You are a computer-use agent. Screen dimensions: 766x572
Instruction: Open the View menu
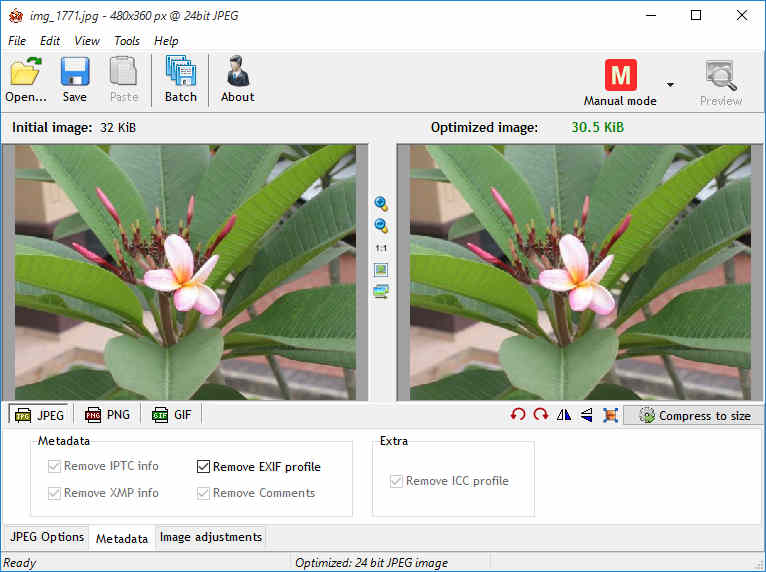coord(87,41)
